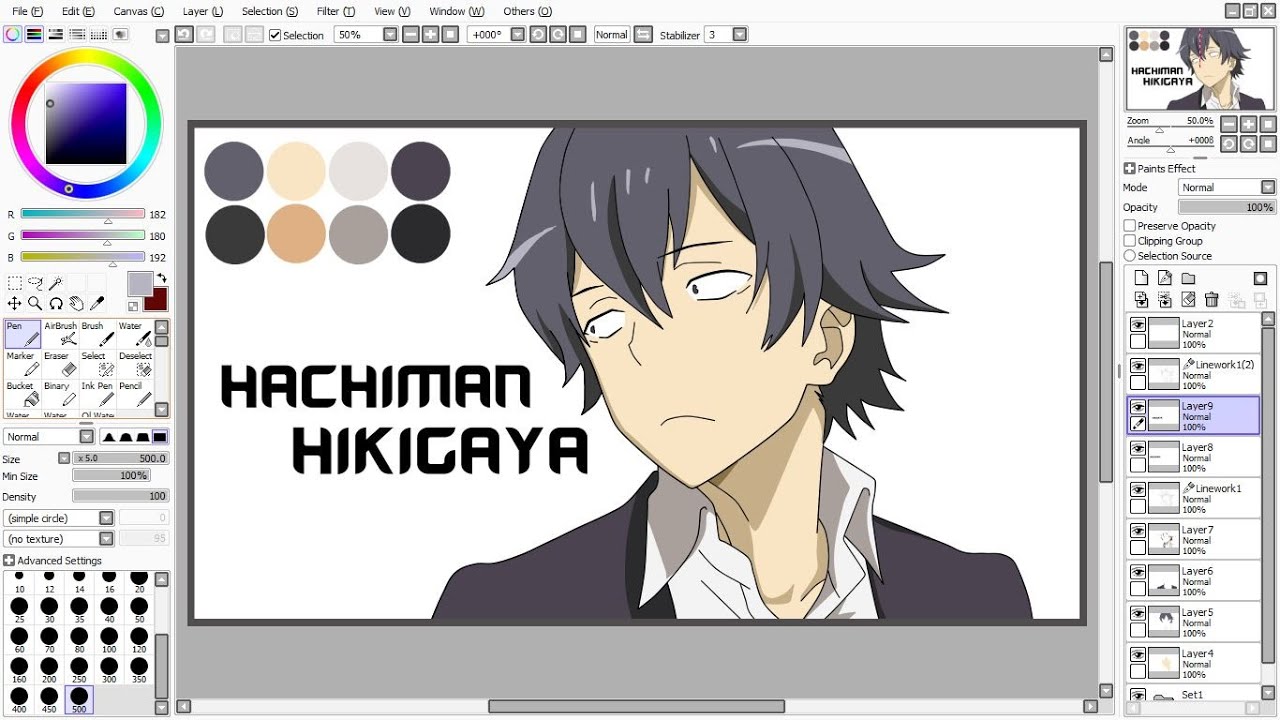This screenshot has width=1280, height=720.
Task: Open the File menu
Action: (x=27, y=11)
